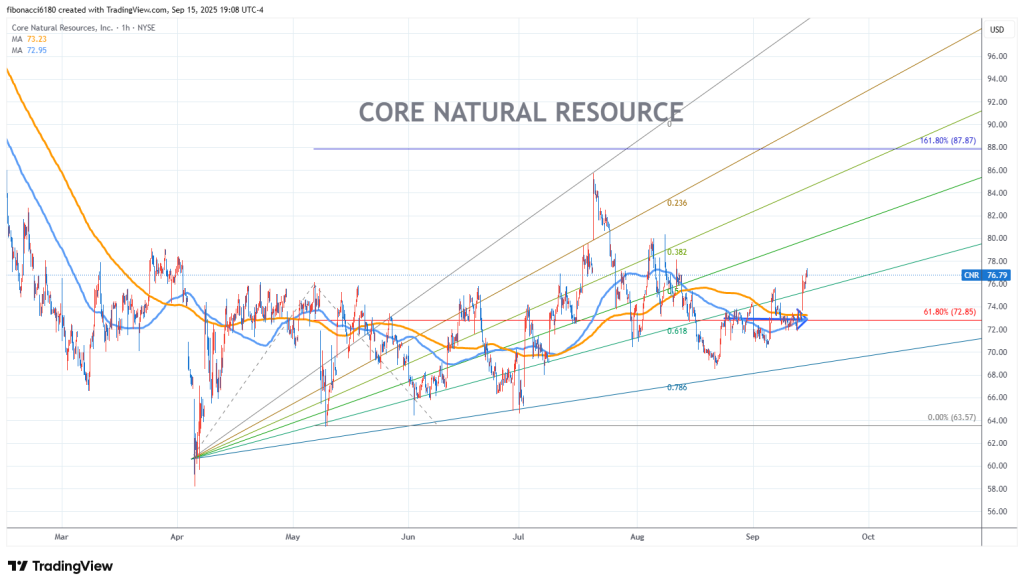Image resolution: width=1024 pixels, height=586 pixels.
Task: Click the Aug label on time axis
Action: [x=637, y=537]
